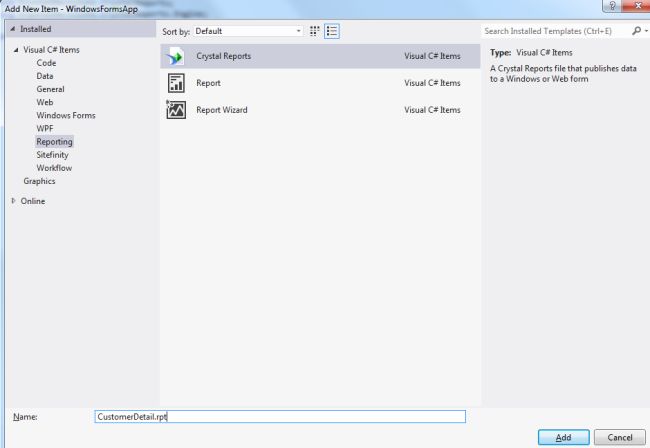The height and width of the screenshot is (448, 650).
Task: Click Visual C# Items in Crystal Reports row
Action: tap(432, 56)
